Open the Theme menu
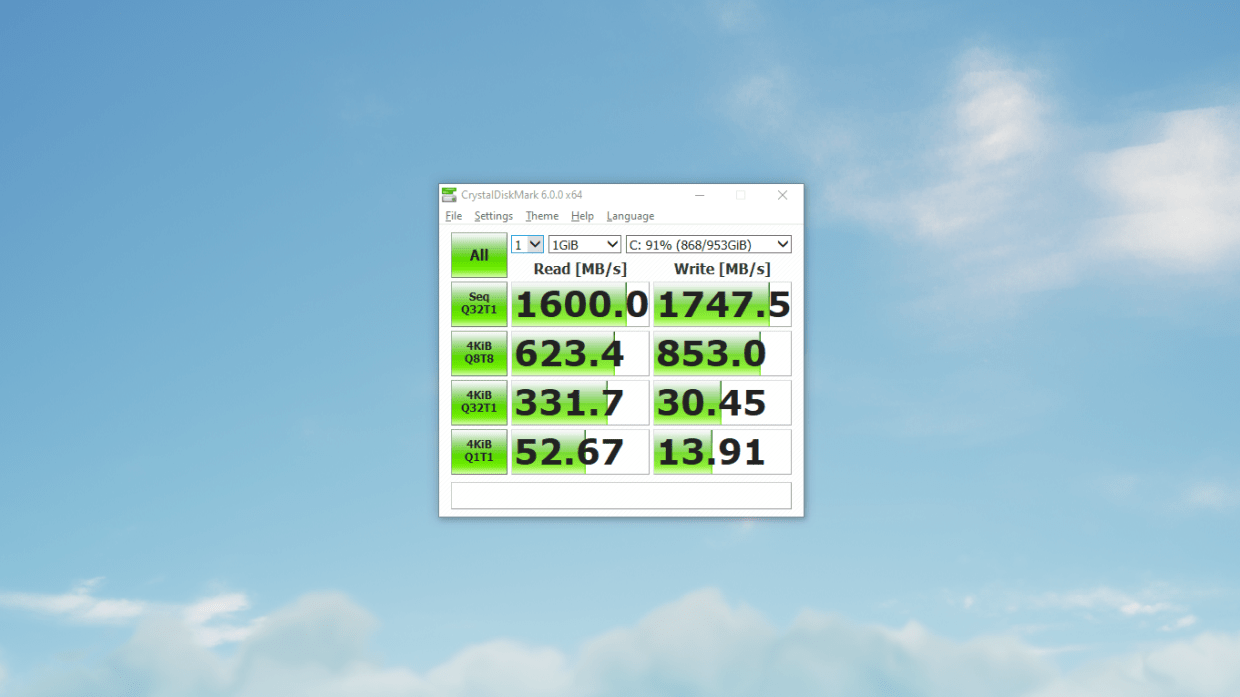The height and width of the screenshot is (697, 1240). (x=542, y=216)
